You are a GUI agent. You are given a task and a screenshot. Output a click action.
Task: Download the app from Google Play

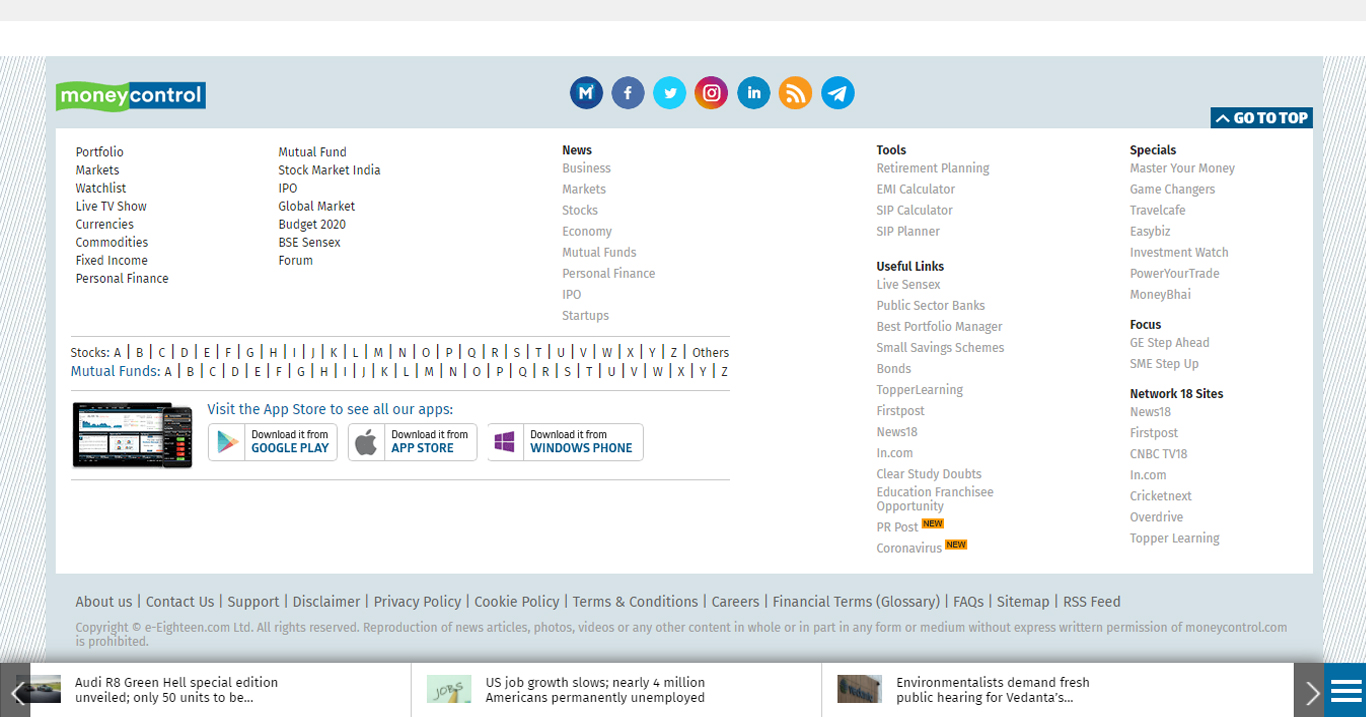273,442
